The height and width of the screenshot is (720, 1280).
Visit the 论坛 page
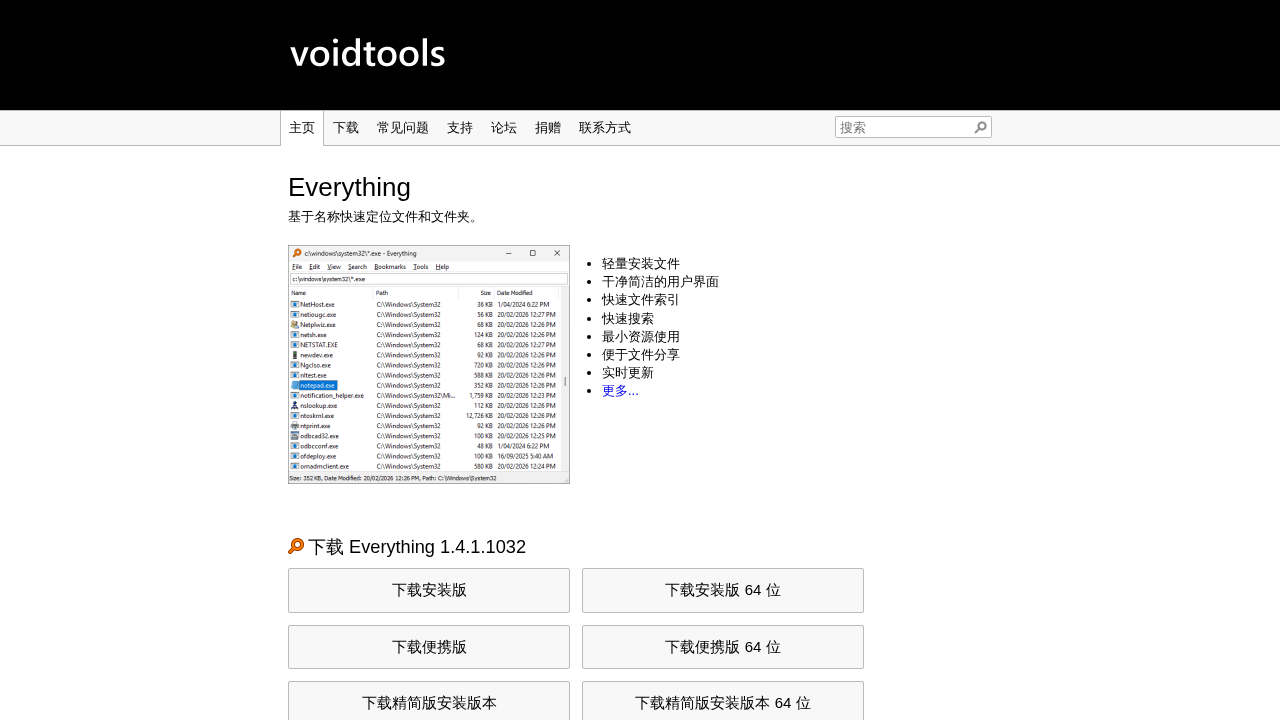pyautogui.click(x=504, y=128)
